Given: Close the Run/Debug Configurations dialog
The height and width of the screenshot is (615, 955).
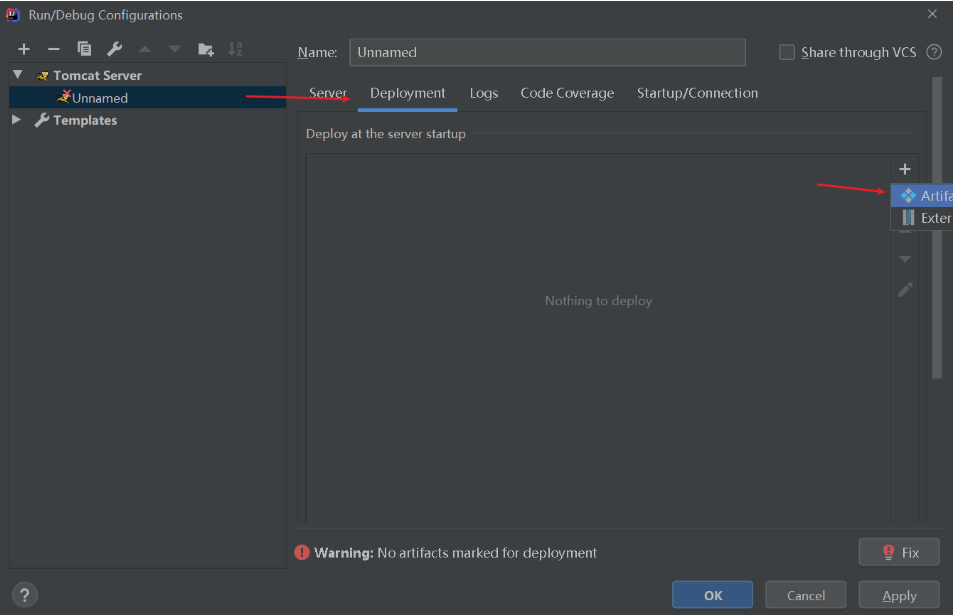Looking at the screenshot, I should click(932, 14).
